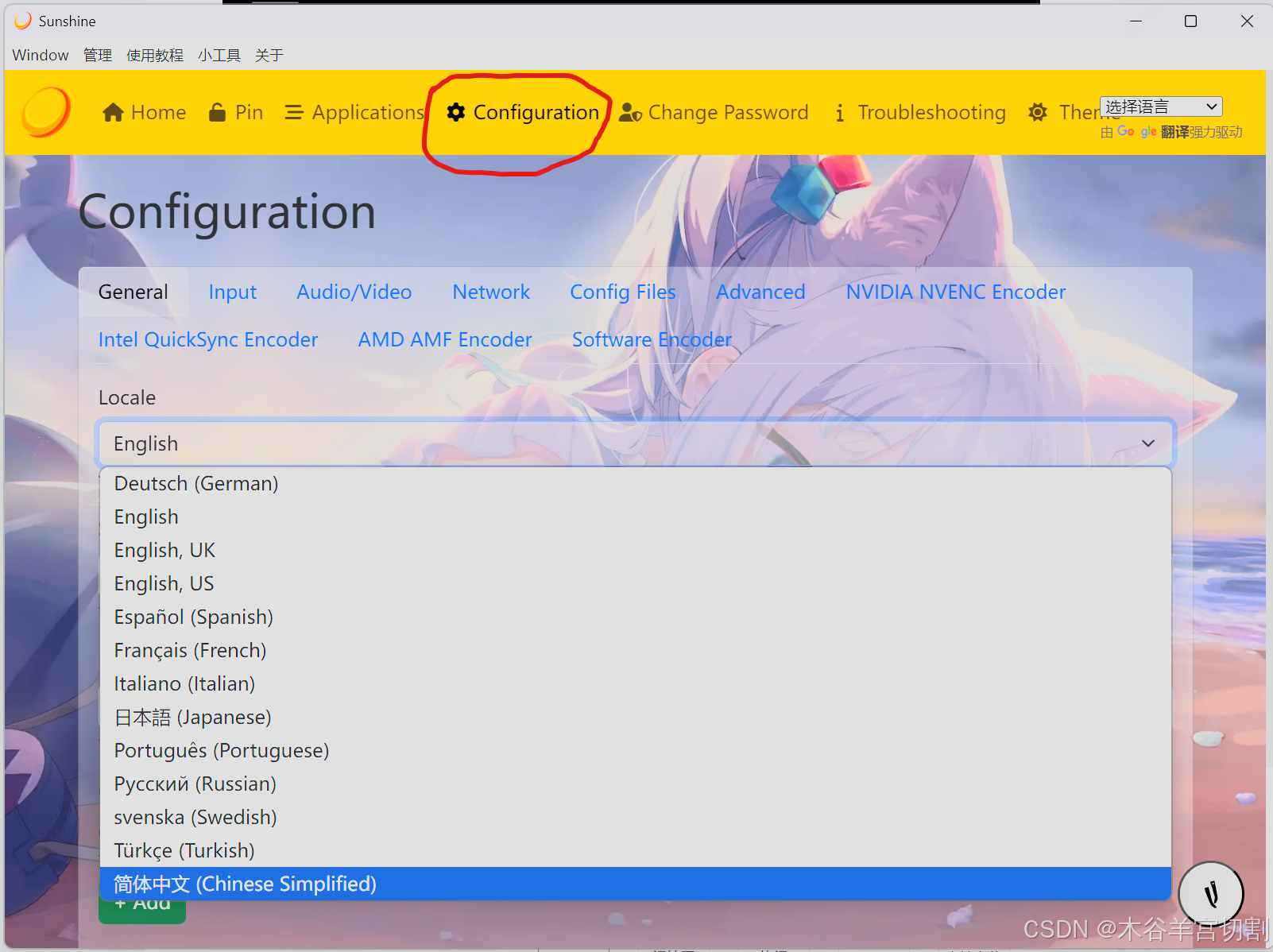The image size is (1273, 952).
Task: Open the Software Encoder tab
Action: pyautogui.click(x=652, y=340)
